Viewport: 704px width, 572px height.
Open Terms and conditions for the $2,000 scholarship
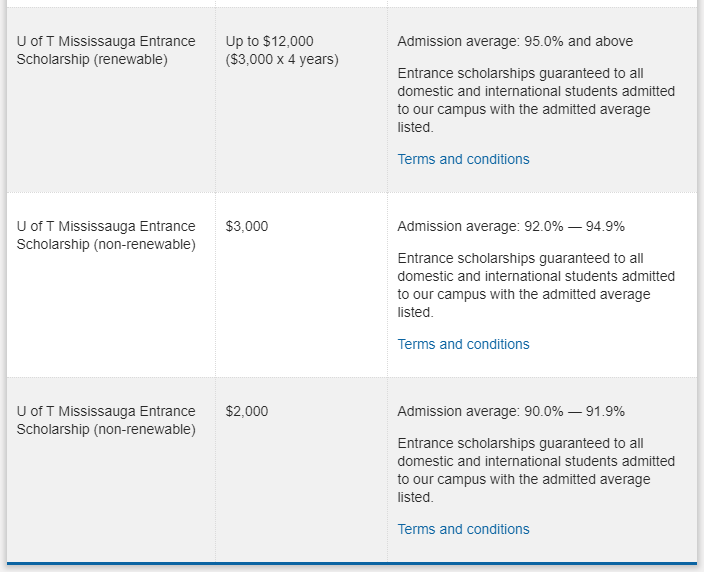pos(463,529)
